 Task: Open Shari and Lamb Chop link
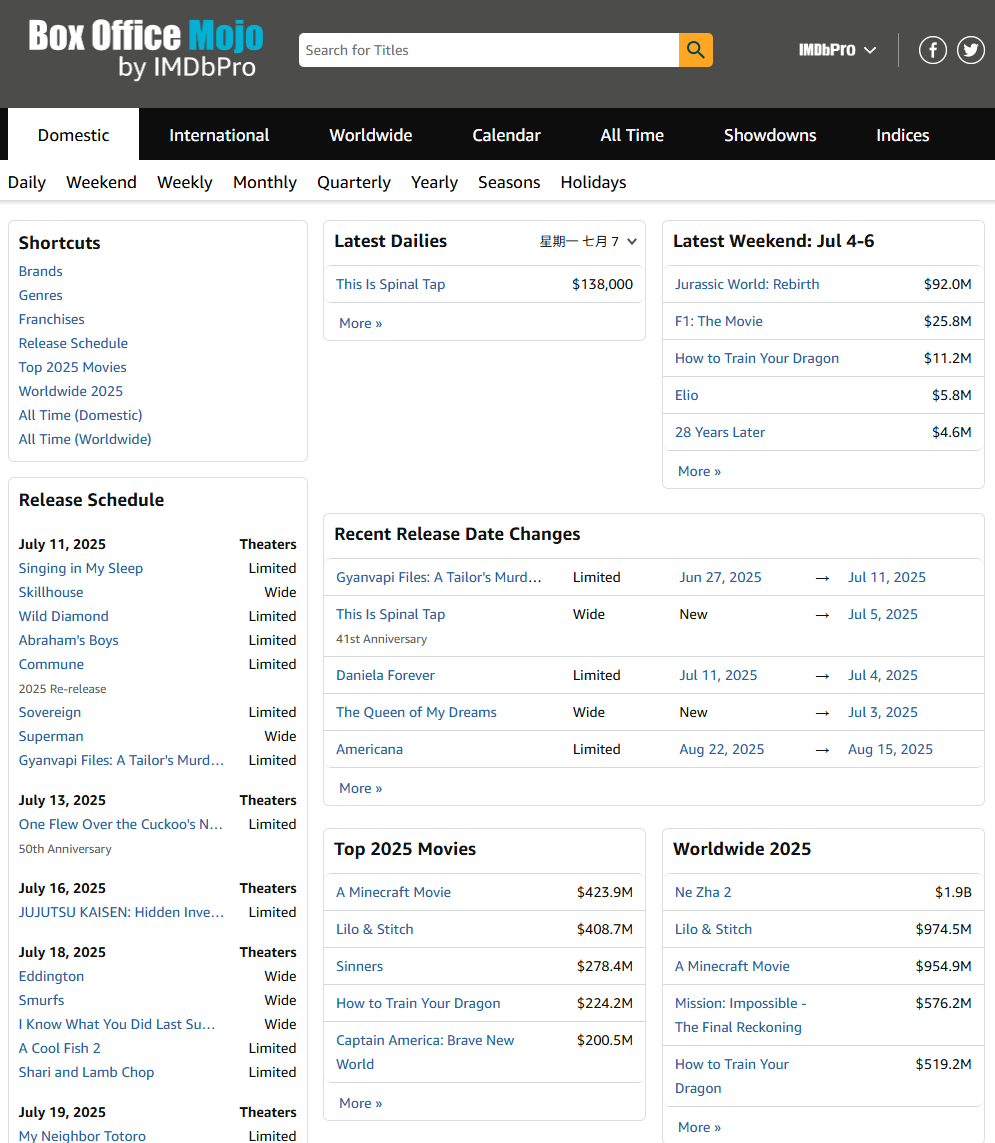87,1072
